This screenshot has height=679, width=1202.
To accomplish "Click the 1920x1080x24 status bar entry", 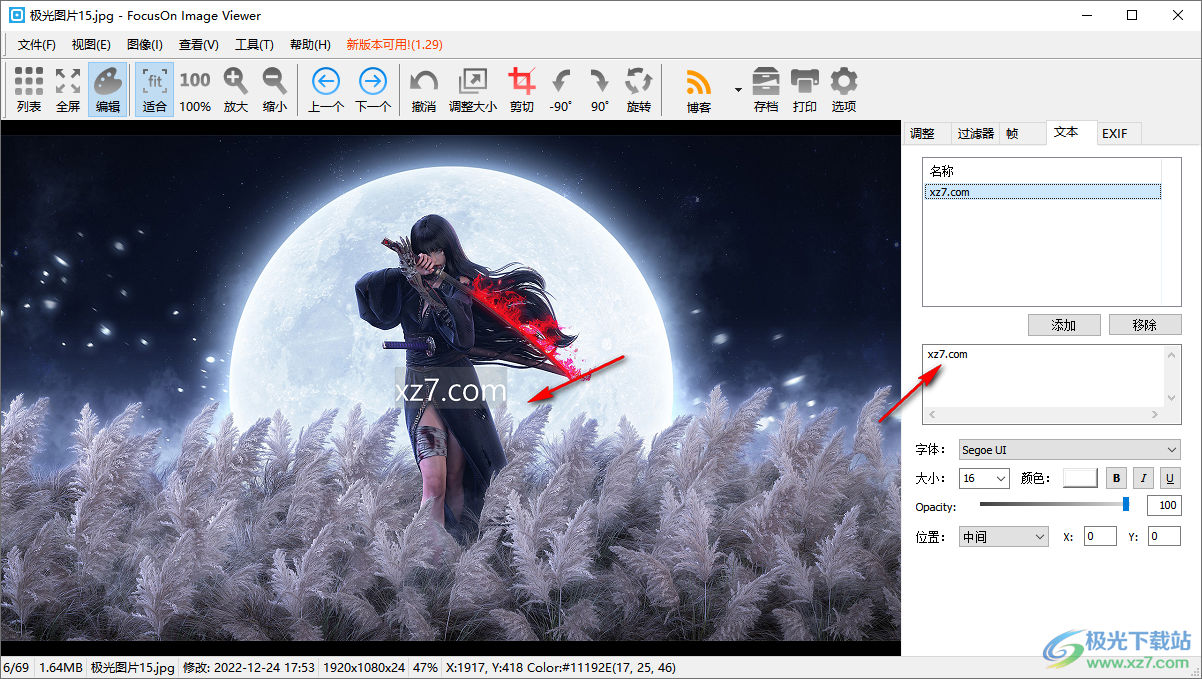I will (364, 667).
